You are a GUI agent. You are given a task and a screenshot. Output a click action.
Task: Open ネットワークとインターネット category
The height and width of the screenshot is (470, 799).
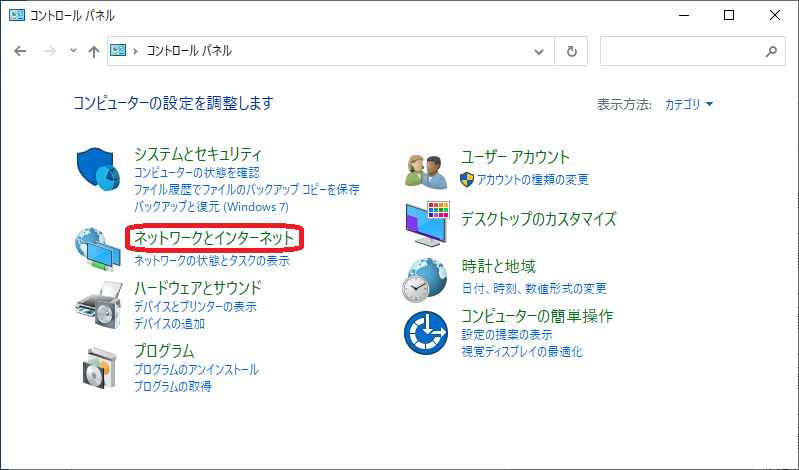tap(214, 238)
